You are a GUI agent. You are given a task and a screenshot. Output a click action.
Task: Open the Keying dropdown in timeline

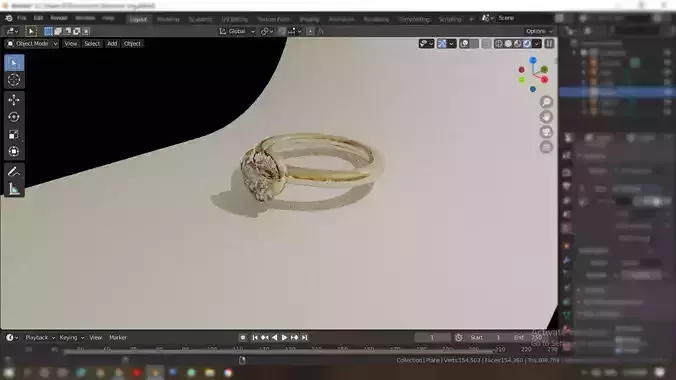pos(72,337)
